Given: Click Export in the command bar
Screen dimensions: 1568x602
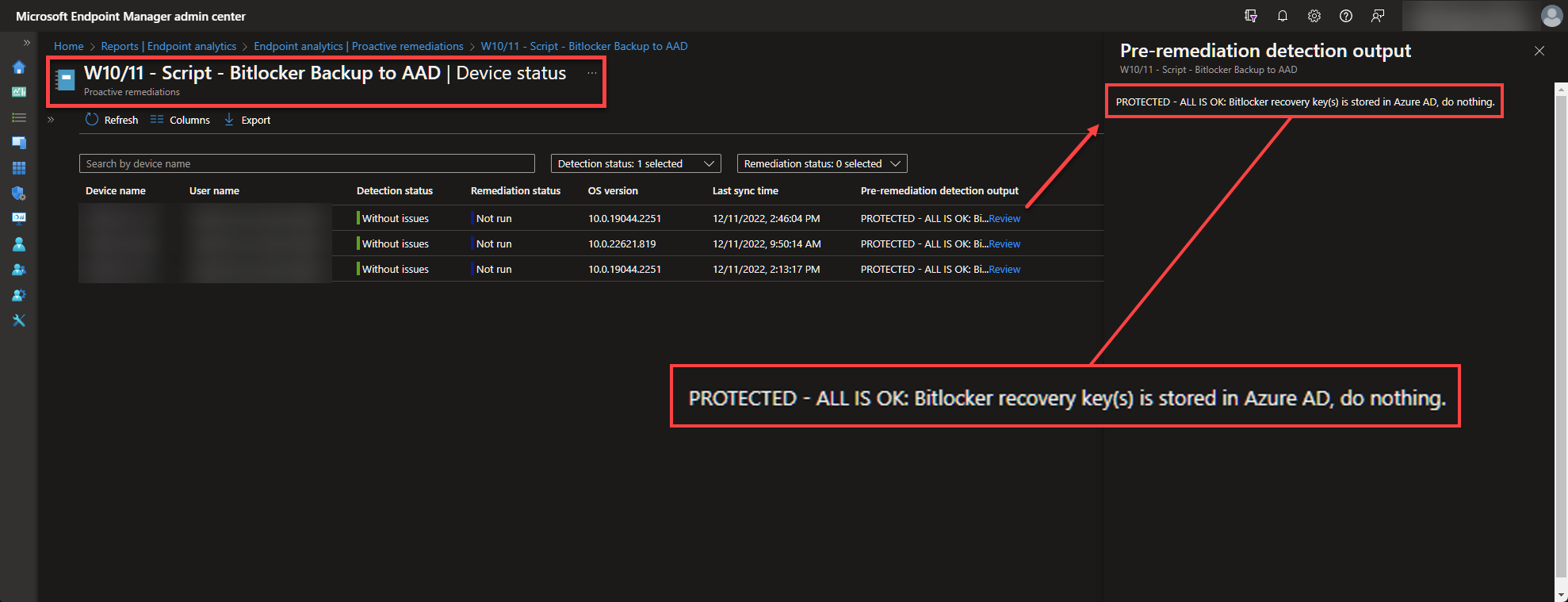Looking at the screenshot, I should click(x=247, y=120).
